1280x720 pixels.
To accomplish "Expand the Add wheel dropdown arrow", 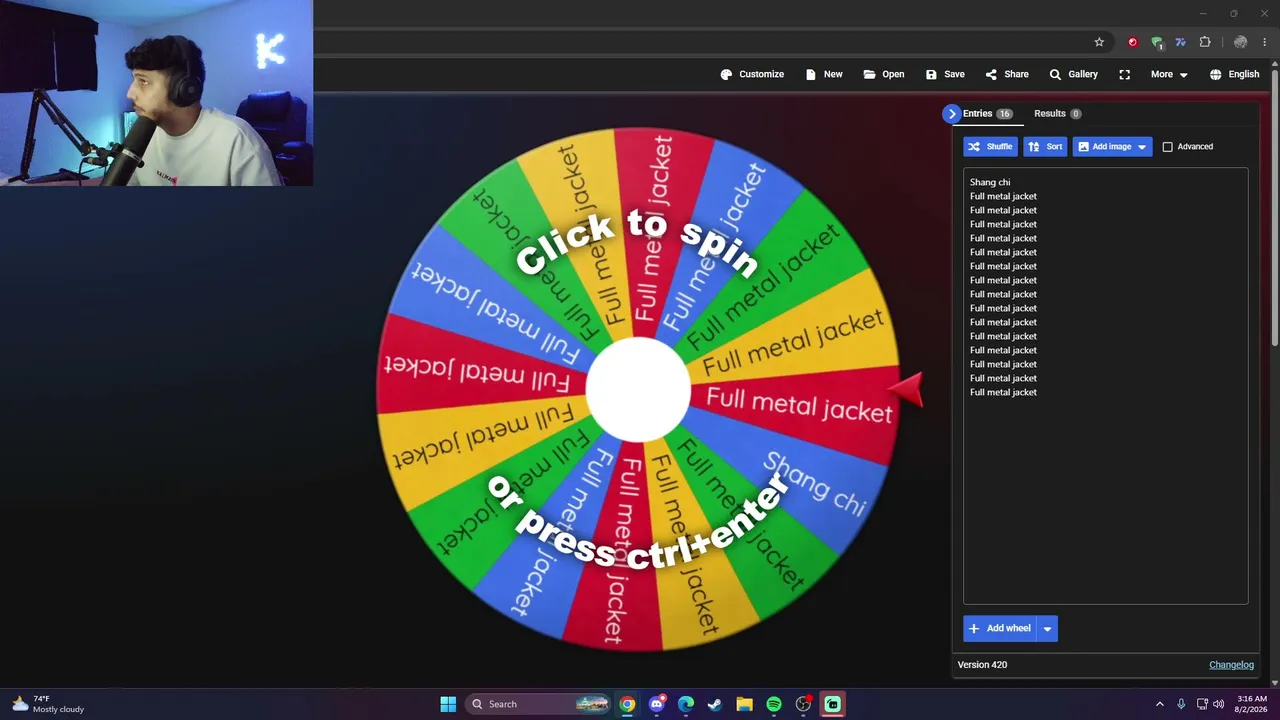I will (x=1047, y=628).
